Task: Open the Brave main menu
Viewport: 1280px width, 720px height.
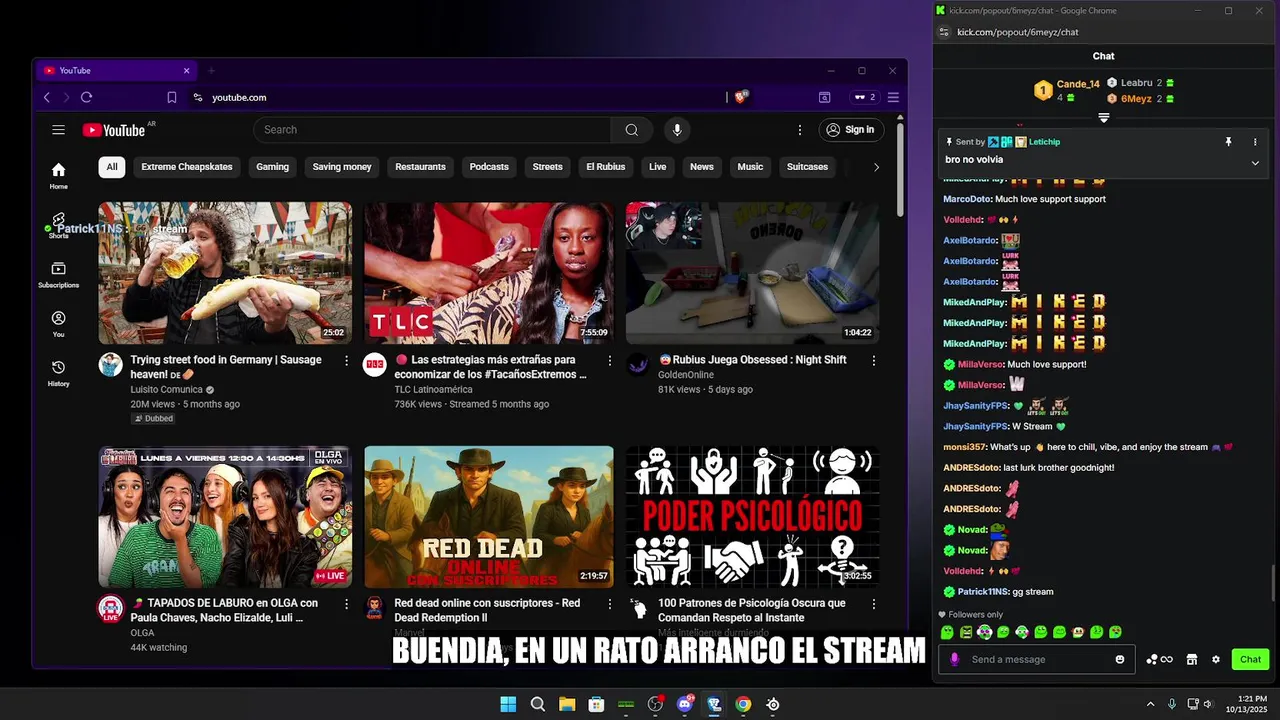Action: 893,97
